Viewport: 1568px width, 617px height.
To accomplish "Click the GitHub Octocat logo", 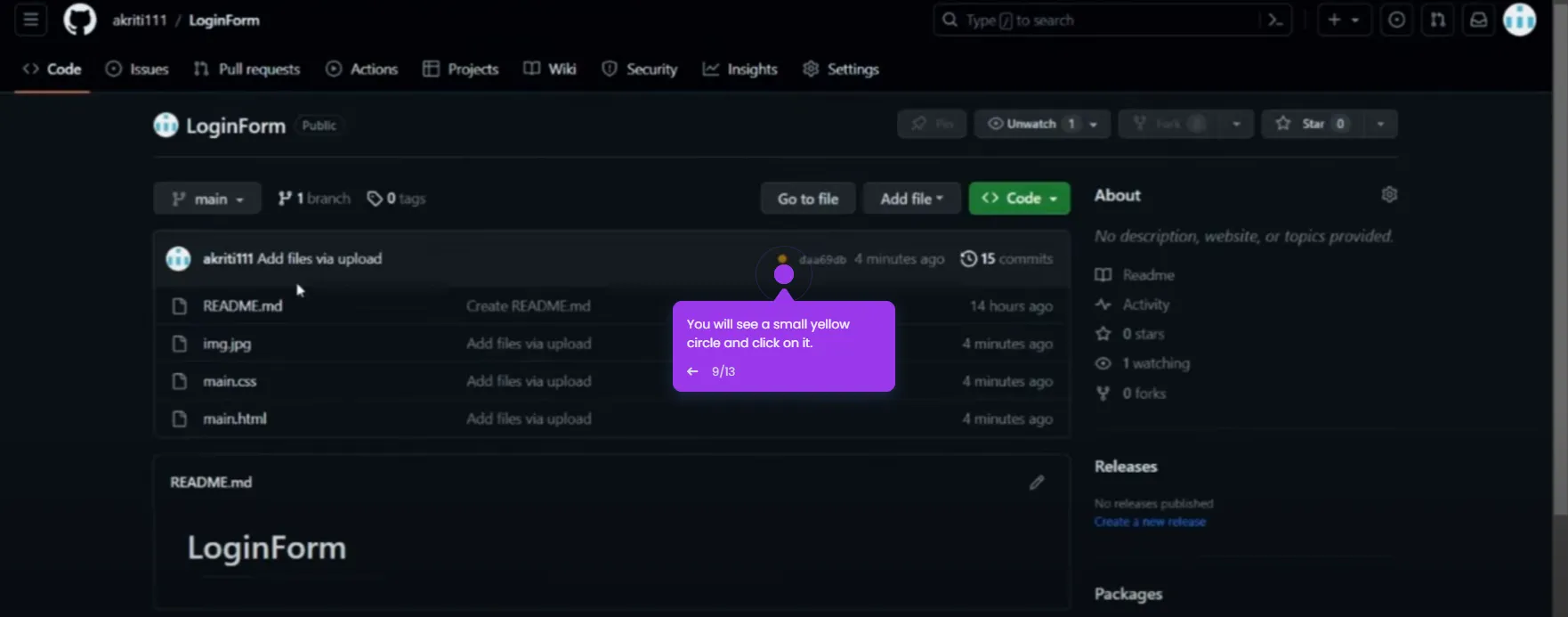I will (79, 20).
